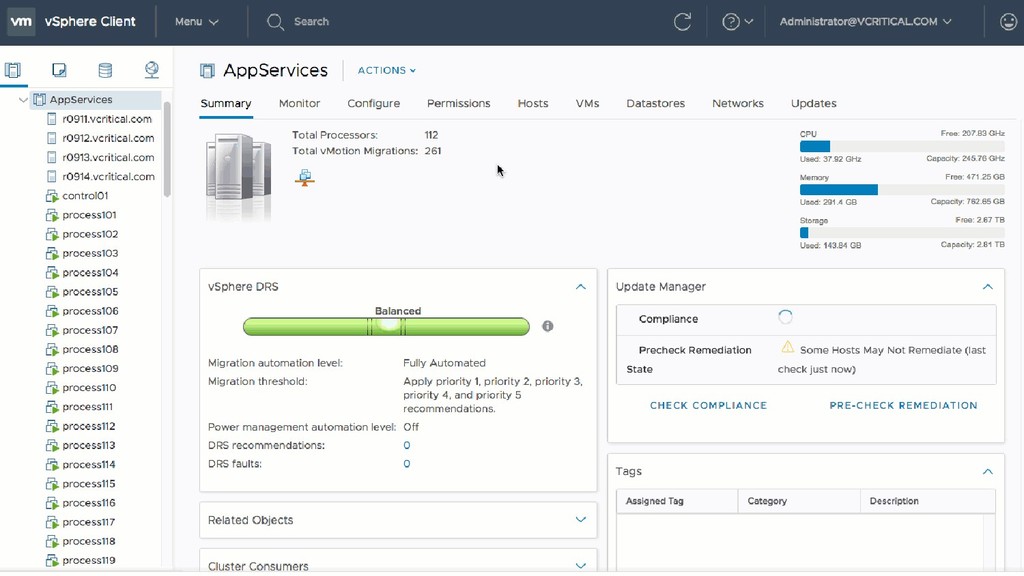Click the DRS balance info icon
The height and width of the screenshot is (576, 1024).
click(x=547, y=326)
